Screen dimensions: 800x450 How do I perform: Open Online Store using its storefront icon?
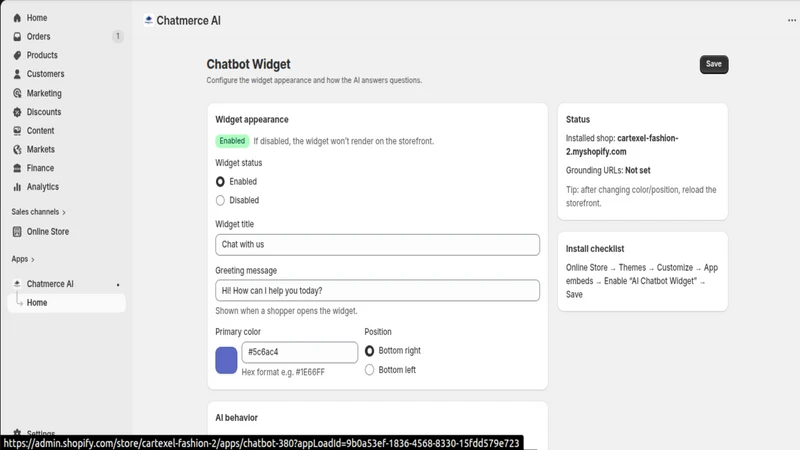[x=17, y=232]
